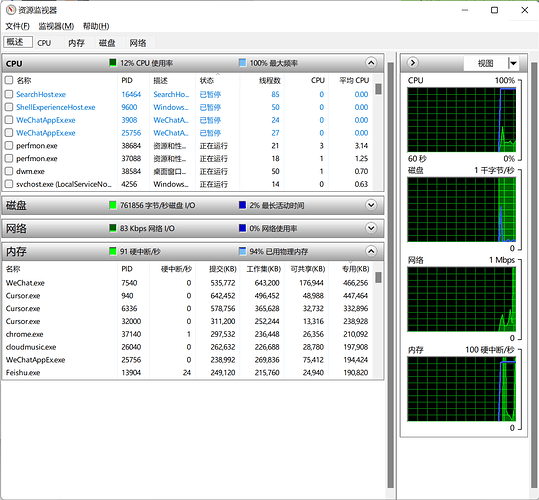Click dark green network I/O indicator icon
Viewport: 539px width, 500px height.
pyautogui.click(x=112, y=229)
